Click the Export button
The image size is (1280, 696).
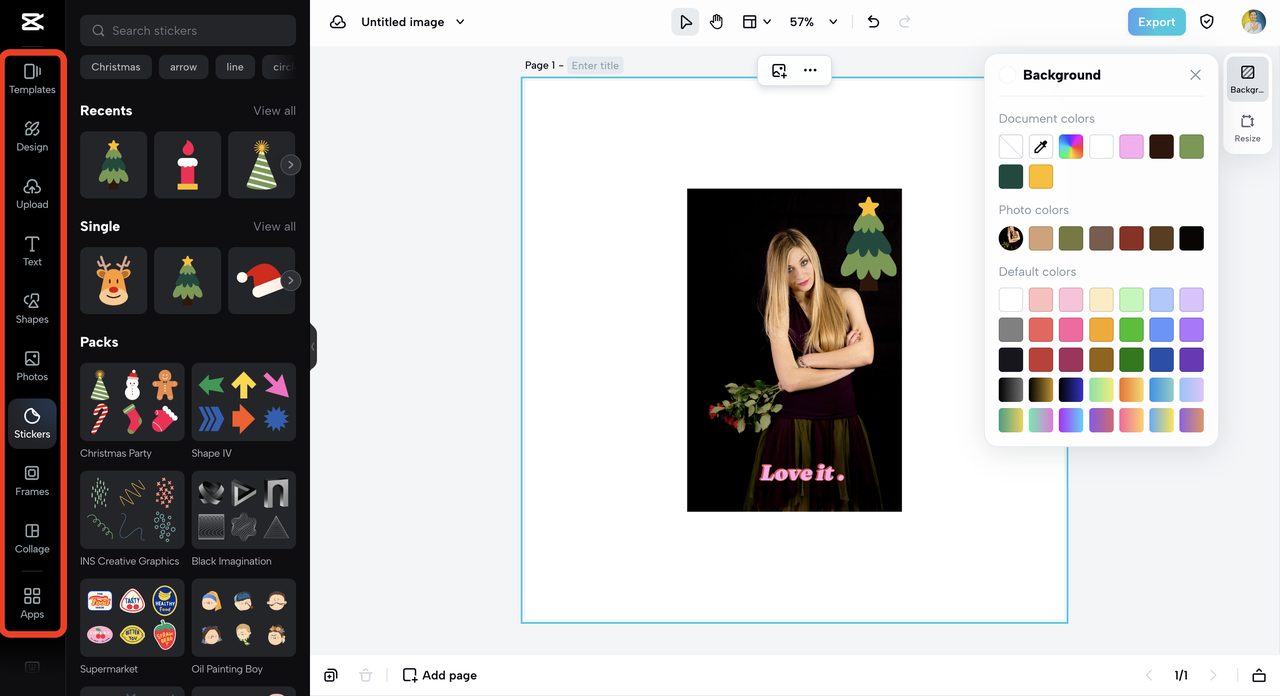tap(1156, 22)
